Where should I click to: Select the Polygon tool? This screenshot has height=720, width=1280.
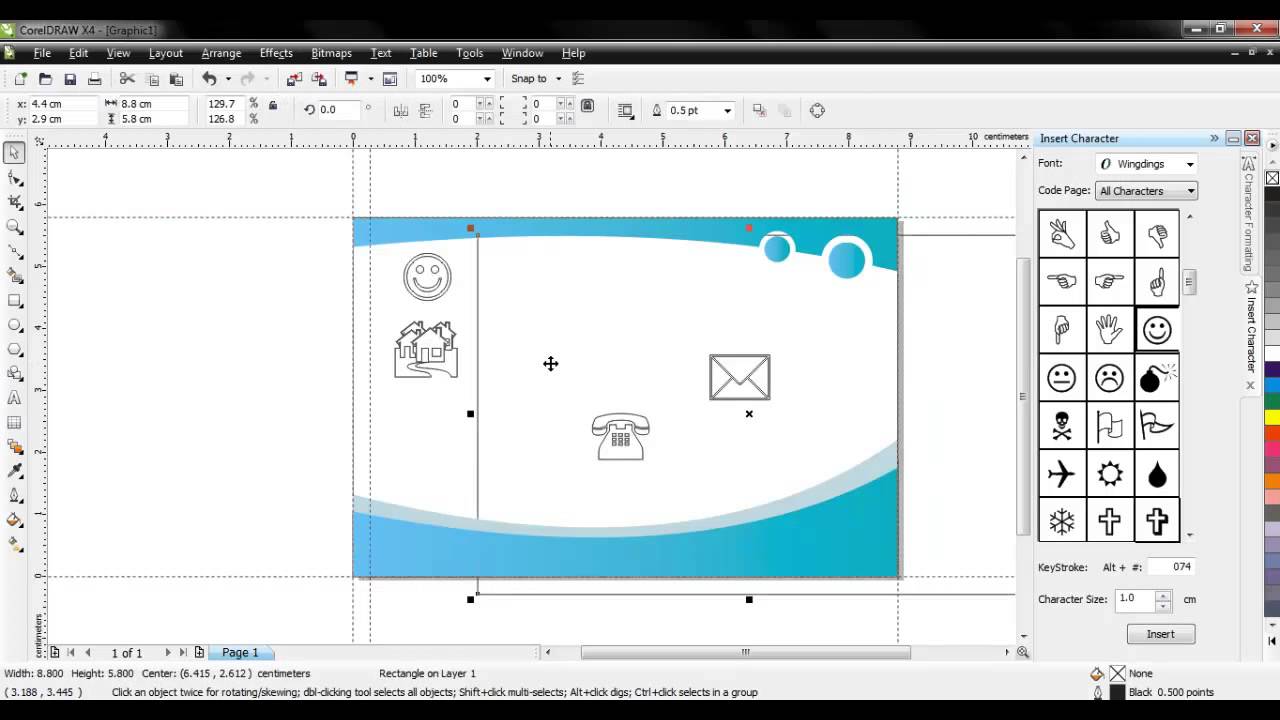point(14,349)
